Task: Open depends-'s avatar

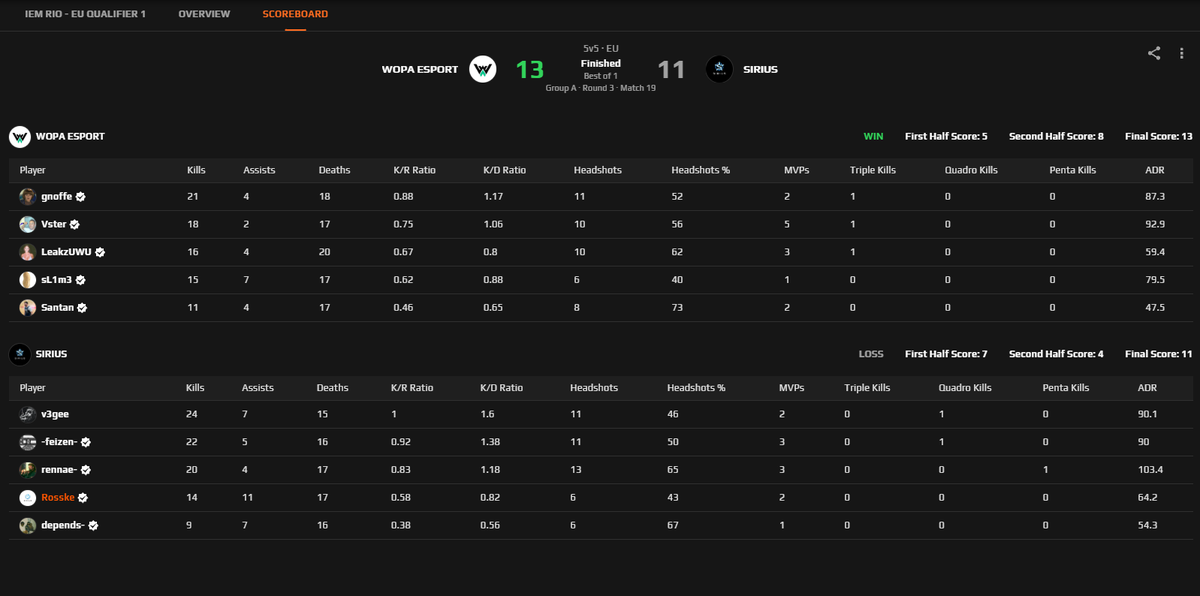Action: (28, 525)
